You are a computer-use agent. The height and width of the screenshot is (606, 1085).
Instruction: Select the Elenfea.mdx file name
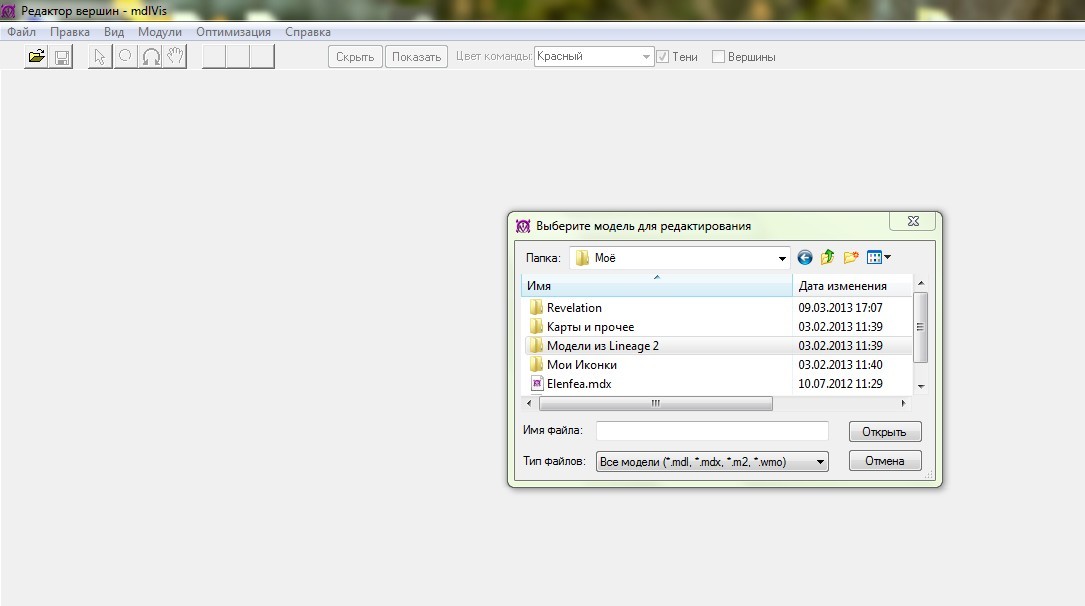pos(579,383)
